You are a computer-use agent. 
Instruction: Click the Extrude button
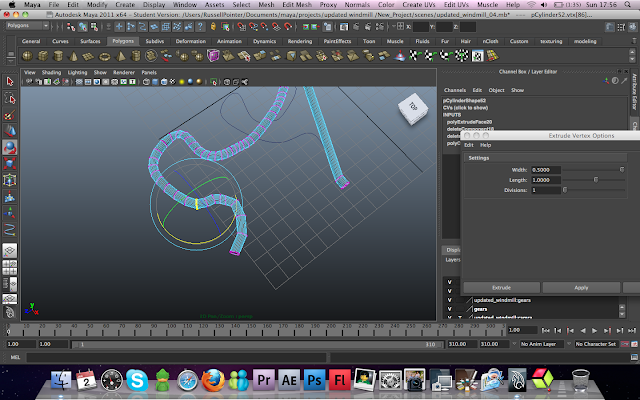point(502,288)
